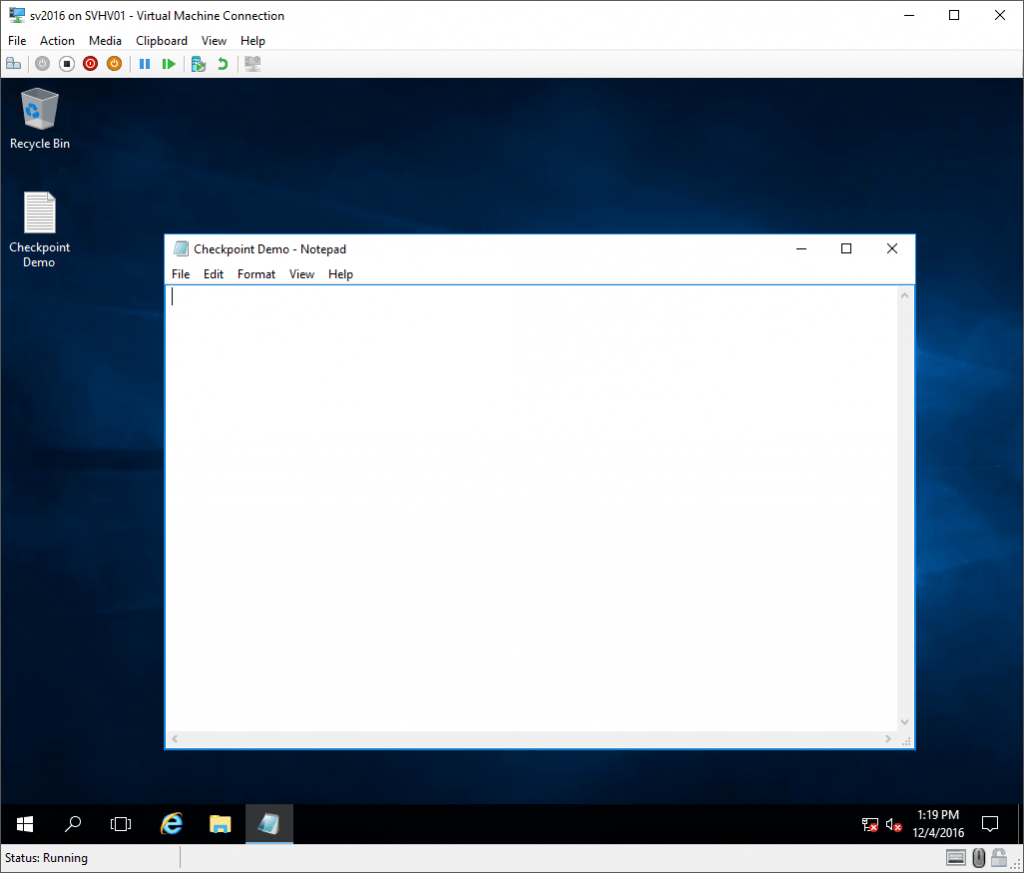Click Notepad's horizontal scrollbar left arrow
The width and height of the screenshot is (1024, 873).
(175, 738)
